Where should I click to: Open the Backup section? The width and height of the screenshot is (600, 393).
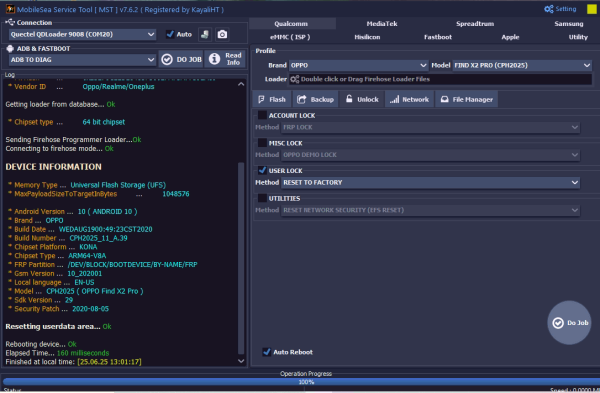tap(316, 99)
